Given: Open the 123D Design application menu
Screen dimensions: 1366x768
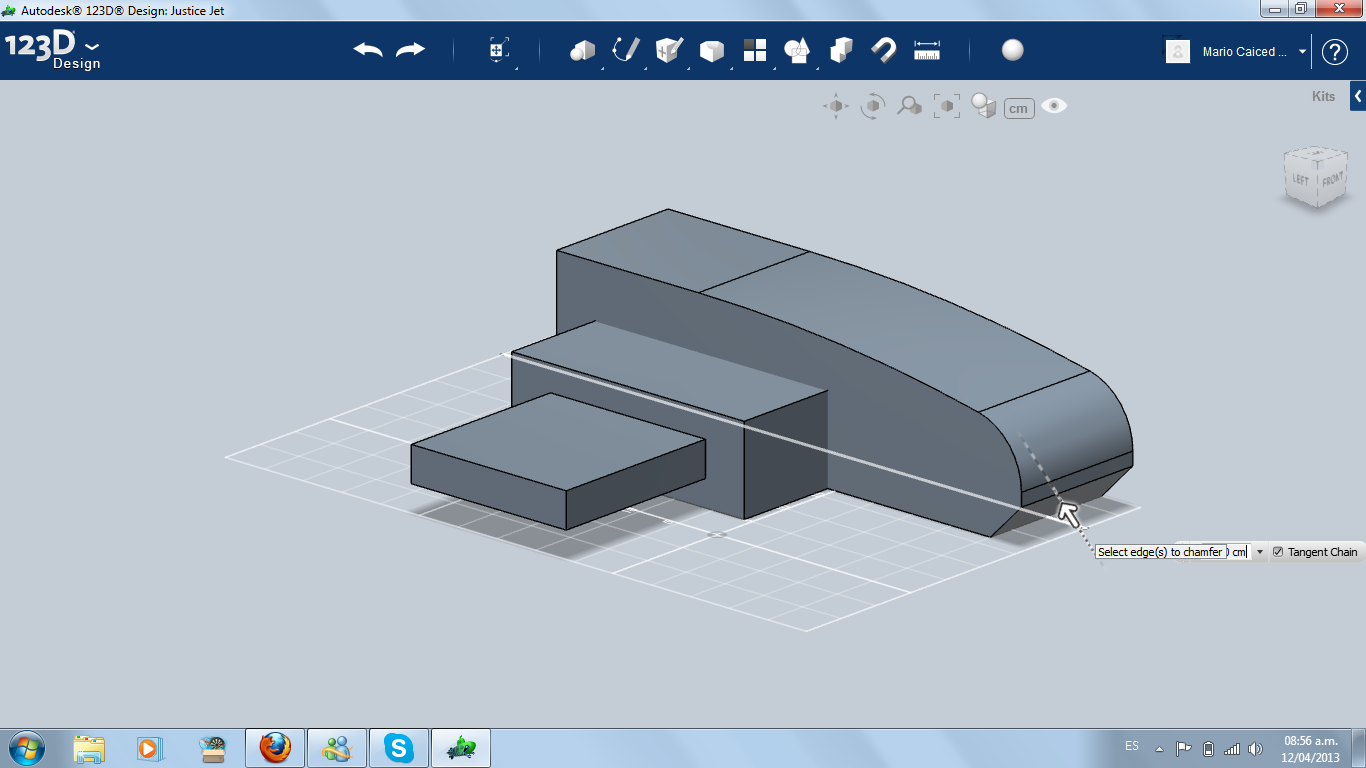Looking at the screenshot, I should tap(53, 51).
